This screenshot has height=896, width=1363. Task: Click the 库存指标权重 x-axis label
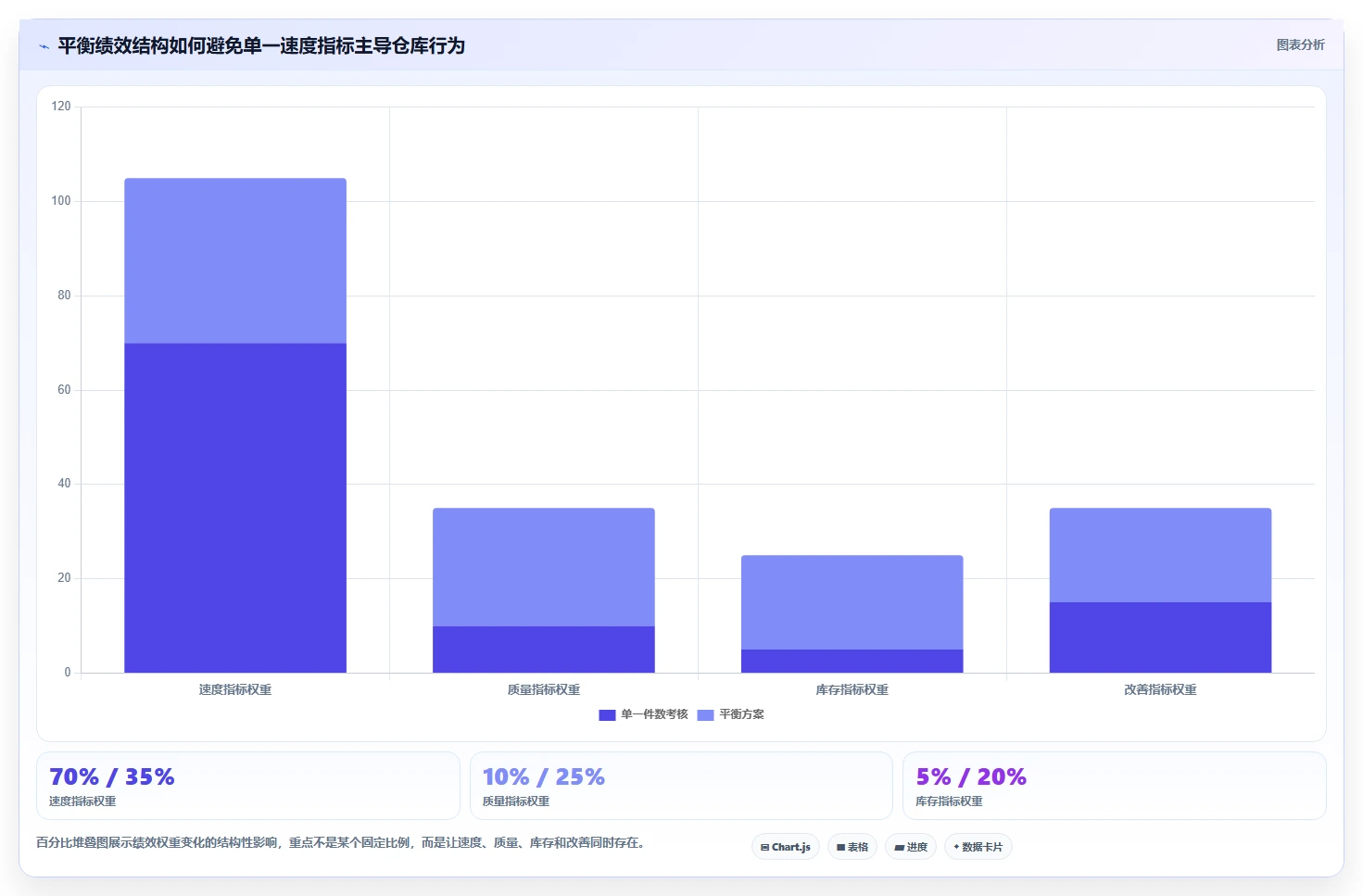tap(852, 689)
